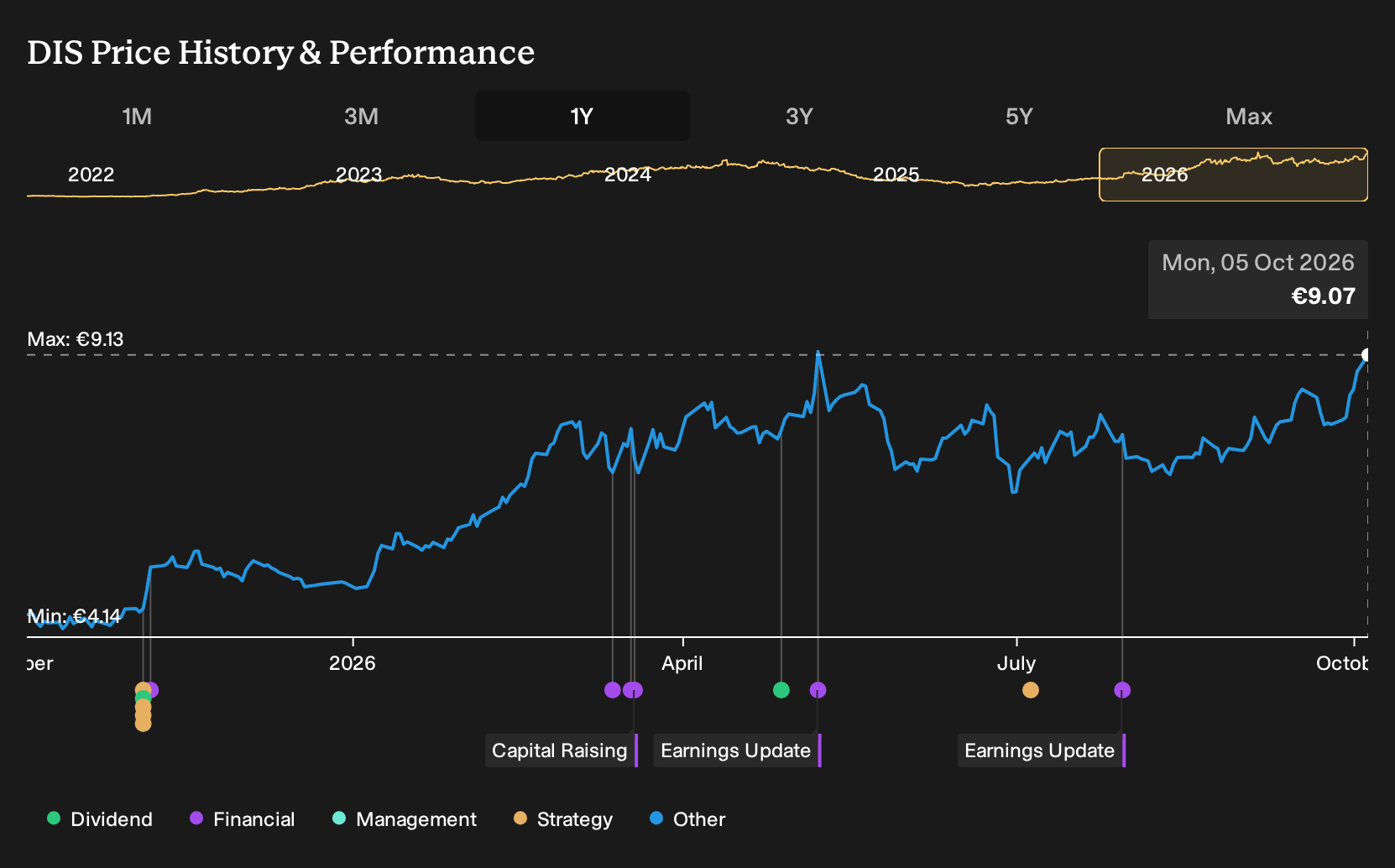Open the 5Y price history view

point(1019,116)
